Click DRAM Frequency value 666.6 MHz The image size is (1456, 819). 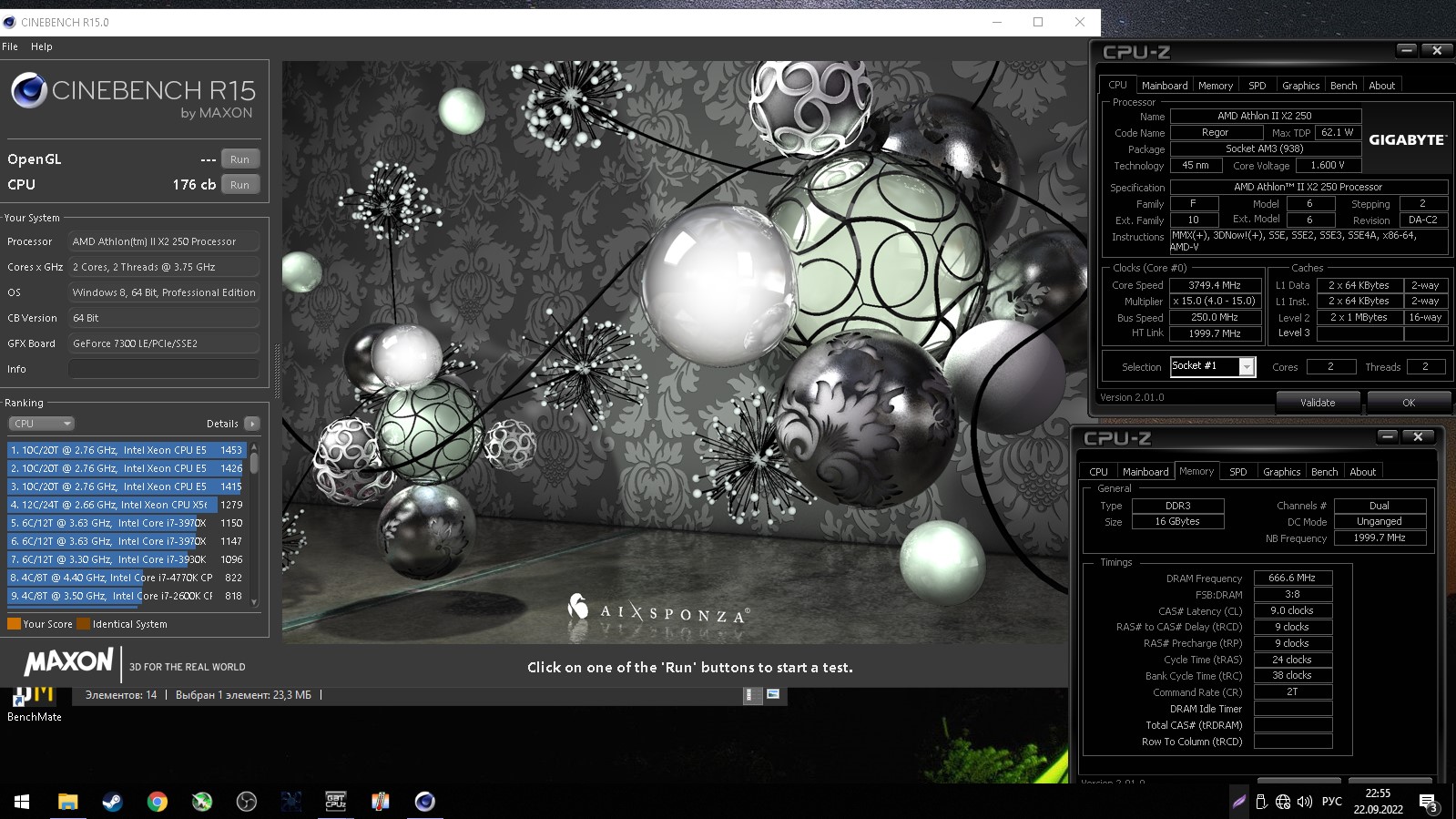point(1293,578)
